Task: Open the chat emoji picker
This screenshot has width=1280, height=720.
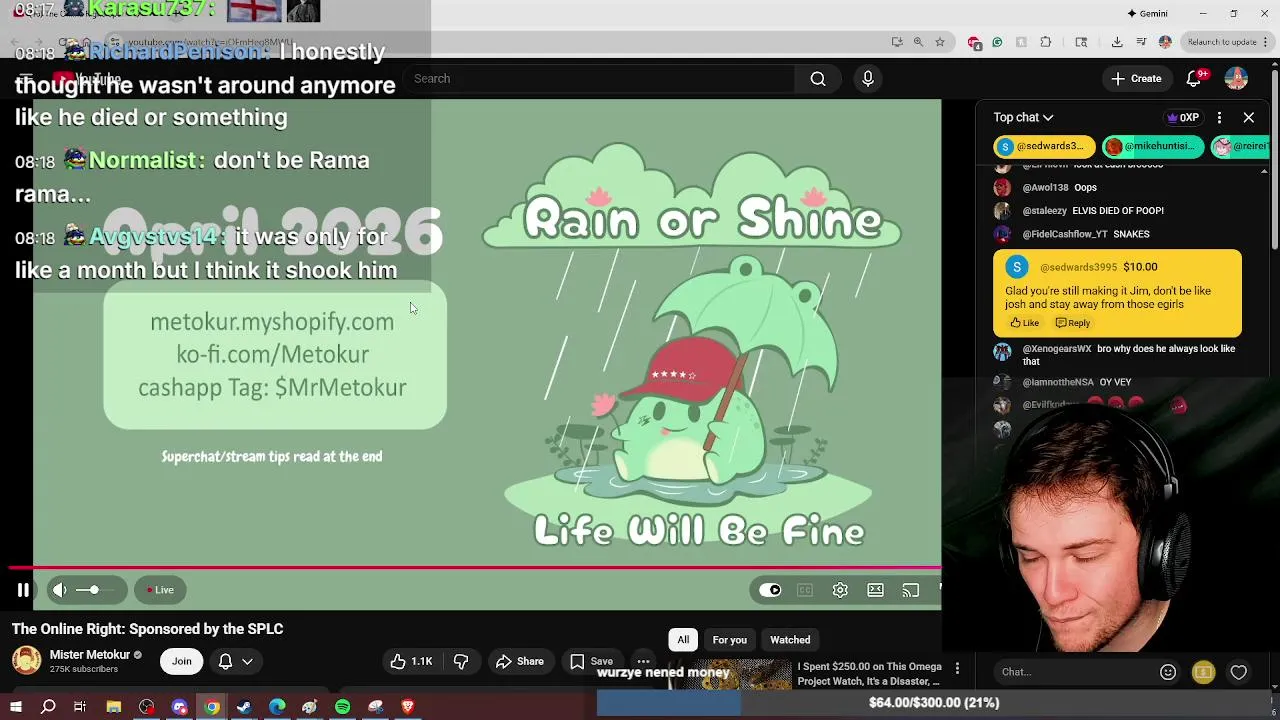Action: [x=1168, y=672]
